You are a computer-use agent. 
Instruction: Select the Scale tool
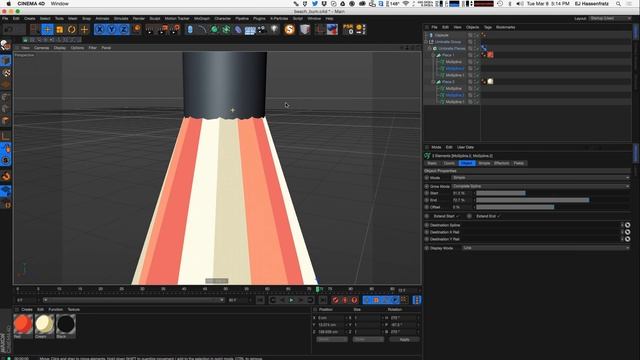click(60, 29)
